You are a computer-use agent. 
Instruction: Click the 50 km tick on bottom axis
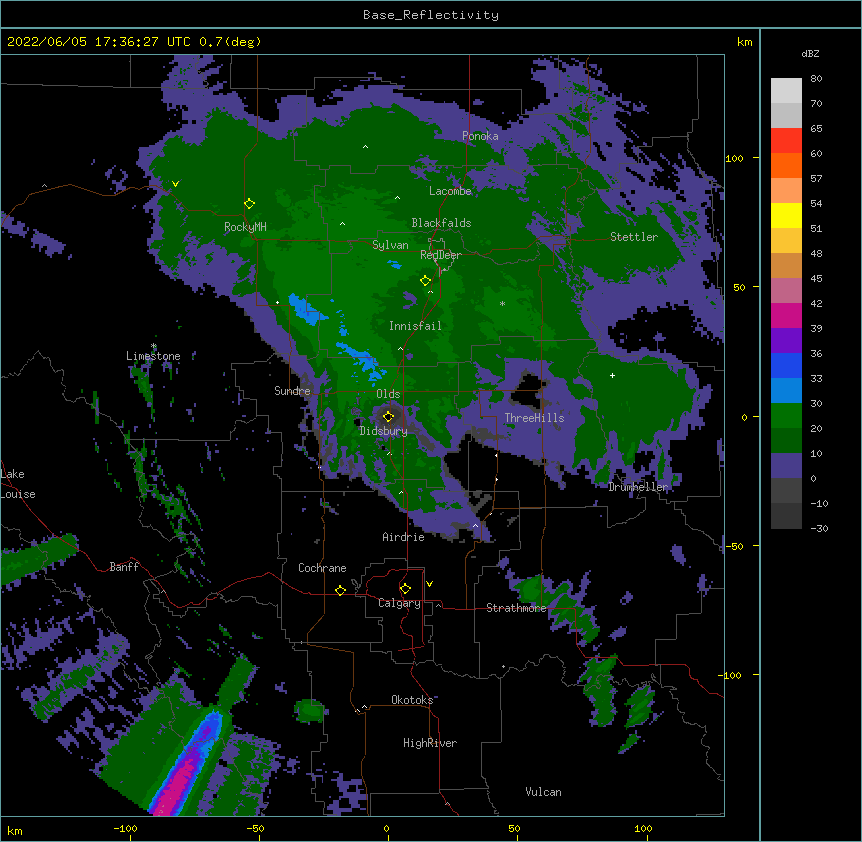click(513, 828)
